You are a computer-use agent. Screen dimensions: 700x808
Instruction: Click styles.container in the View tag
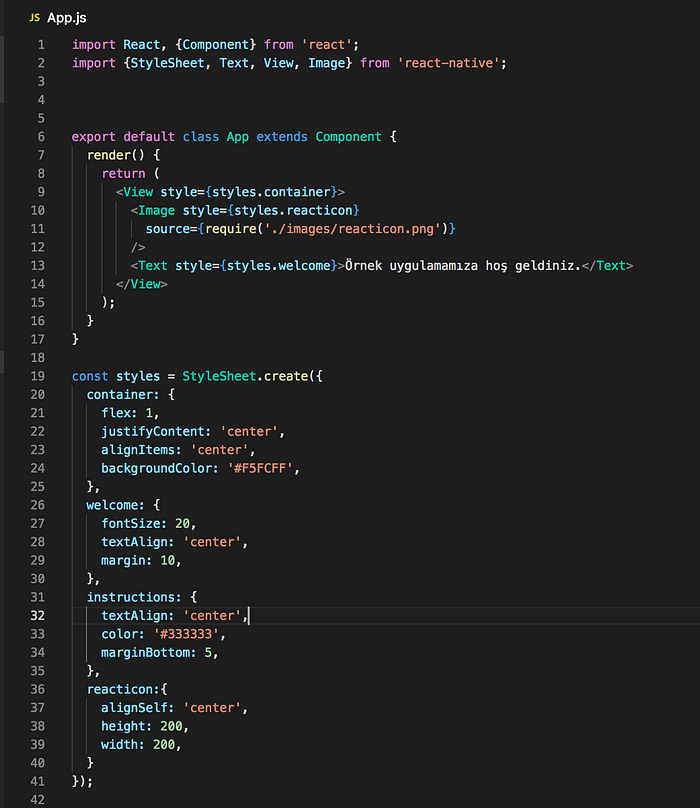tap(271, 192)
